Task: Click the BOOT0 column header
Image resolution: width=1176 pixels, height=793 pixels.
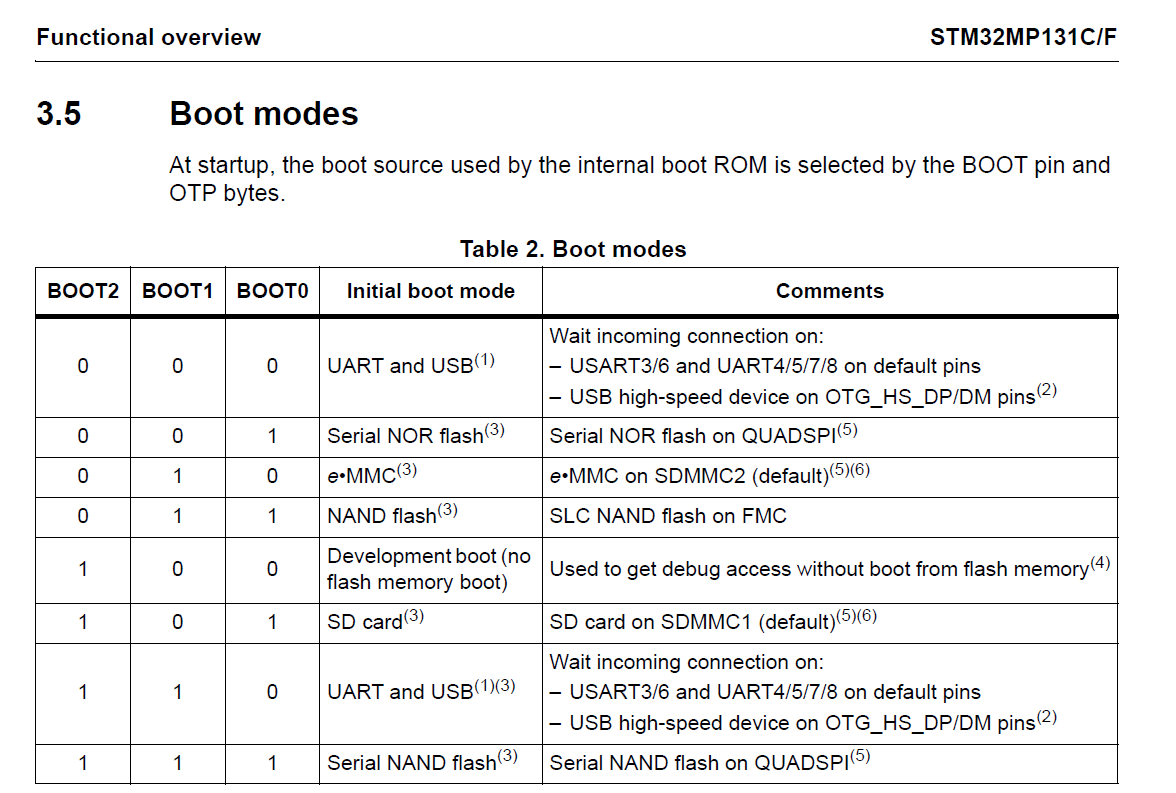Action: (x=271, y=290)
